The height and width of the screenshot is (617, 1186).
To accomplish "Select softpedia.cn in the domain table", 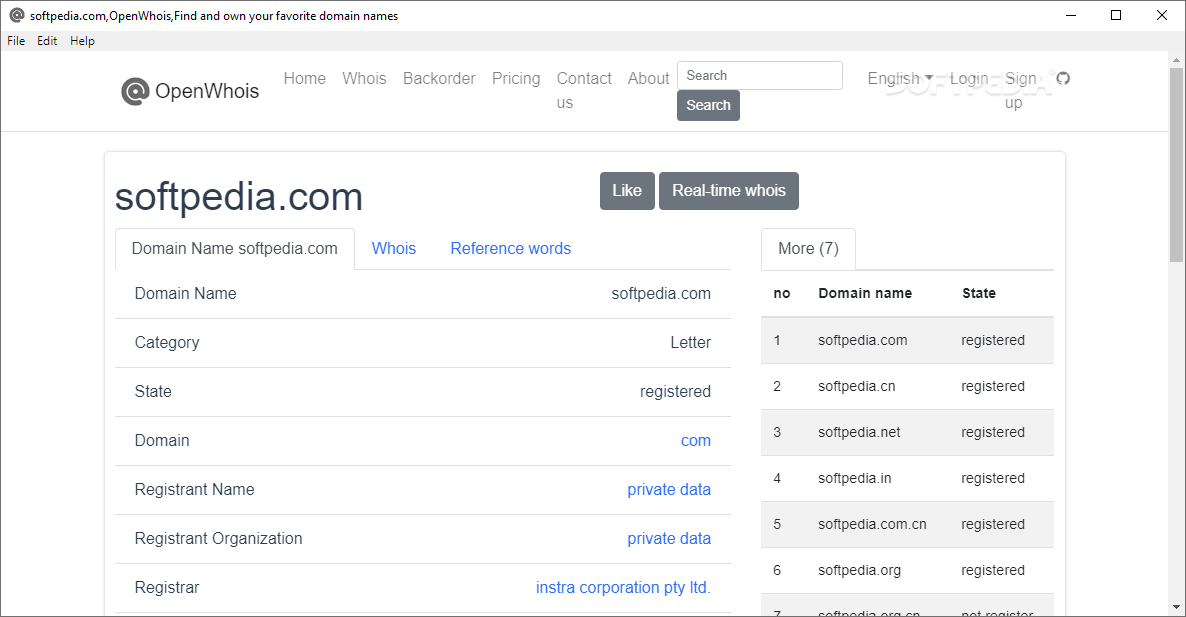I will pos(856,386).
